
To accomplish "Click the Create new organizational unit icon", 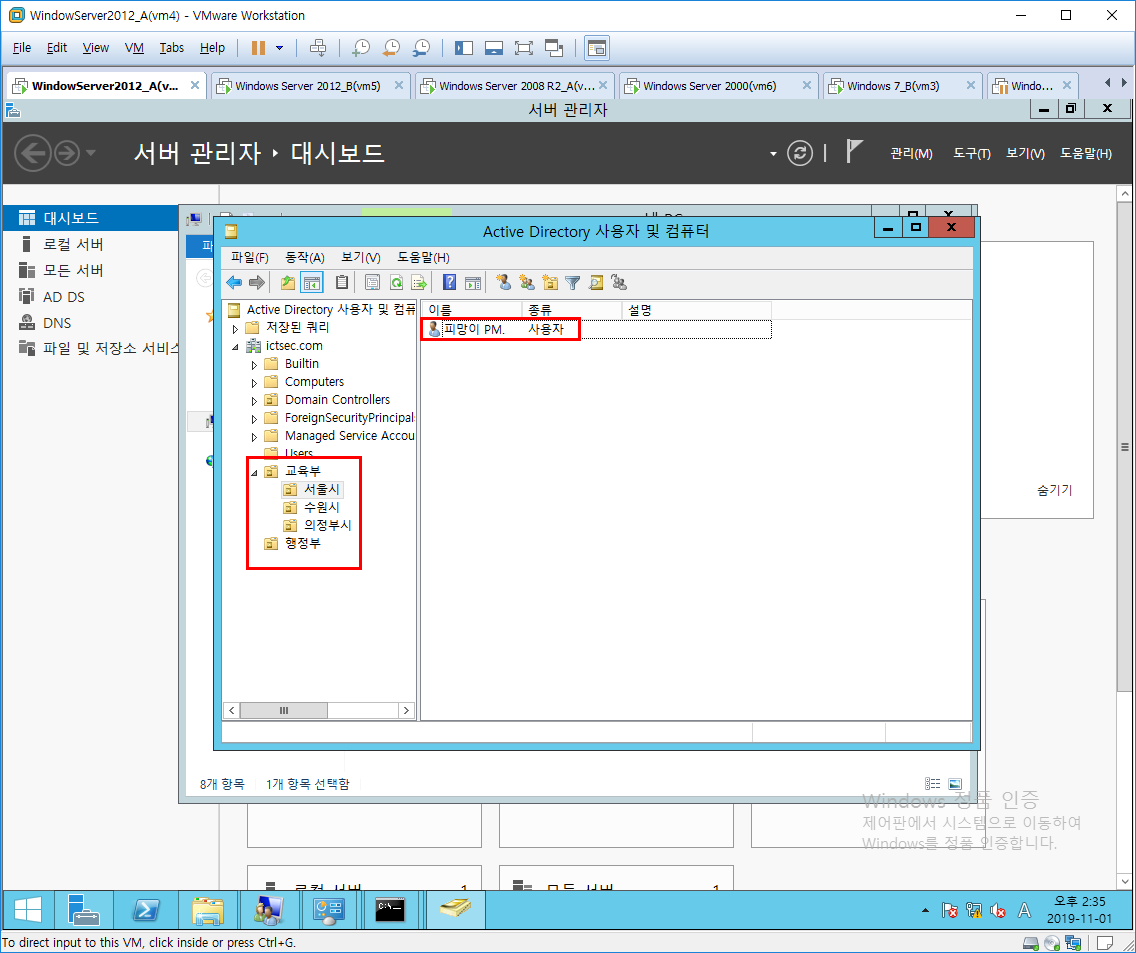I will (550, 283).
